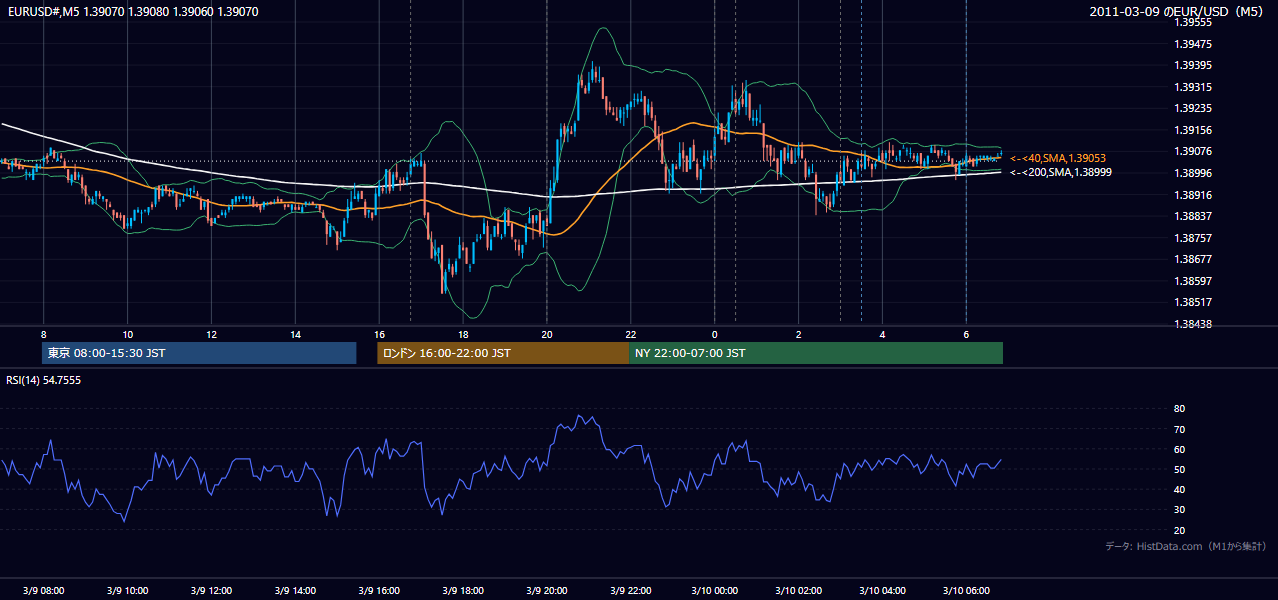Screen dimensions: 1278x600
Task: Click price level 1.39315 on the axis
Action: (x=1192, y=87)
